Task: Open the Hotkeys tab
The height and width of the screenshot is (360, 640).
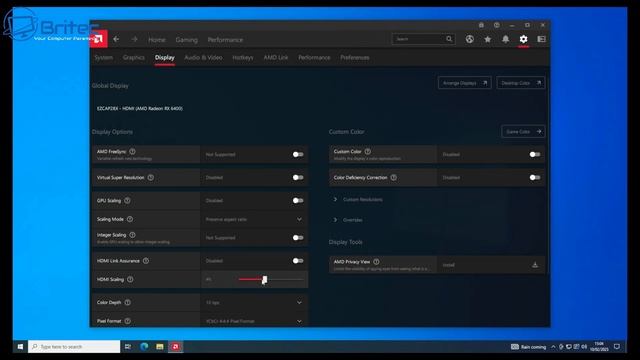Action: click(243, 58)
